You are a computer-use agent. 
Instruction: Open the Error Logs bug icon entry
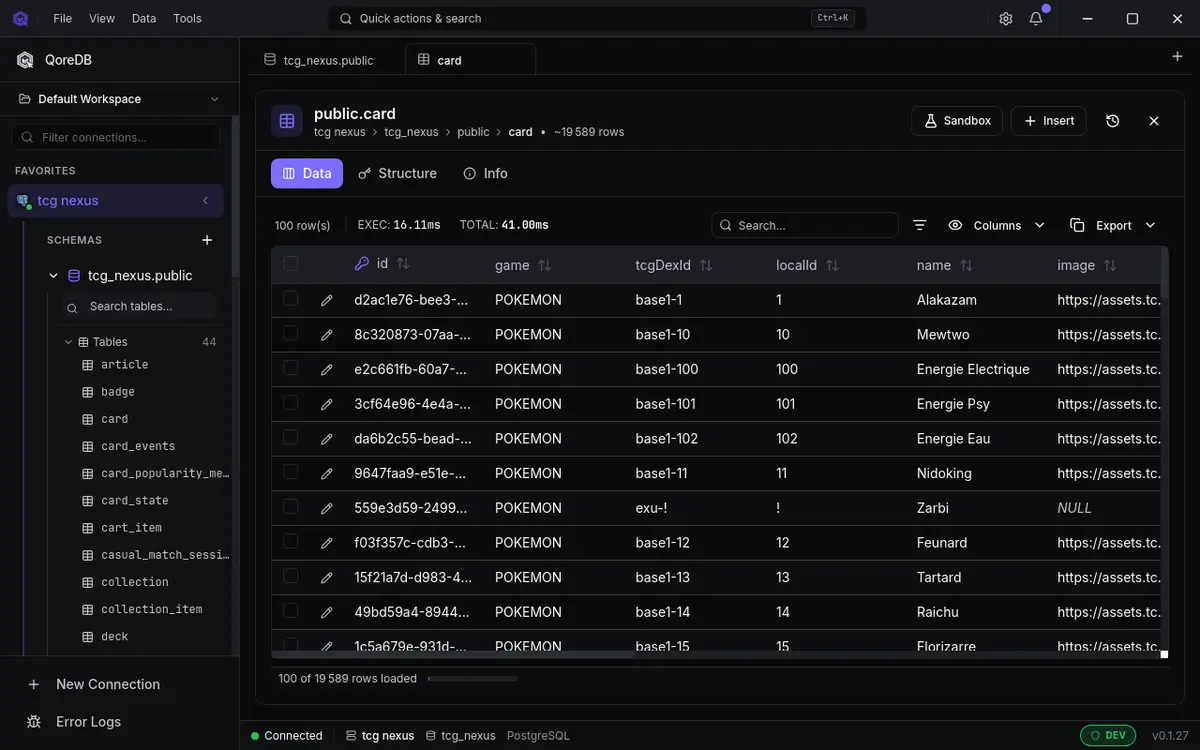(x=34, y=721)
